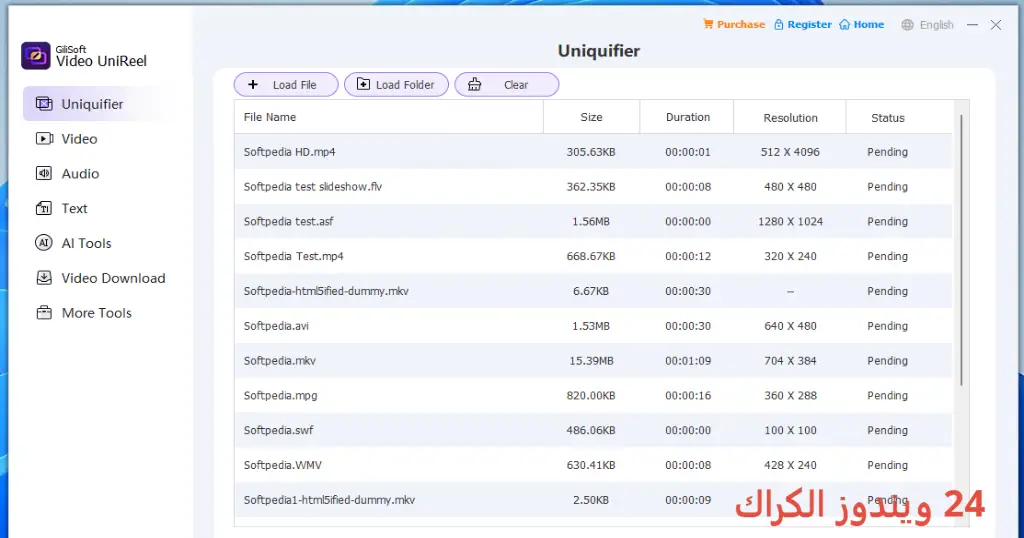The height and width of the screenshot is (538, 1024).
Task: Select the Softpedia.swf file
Action: pos(593,430)
